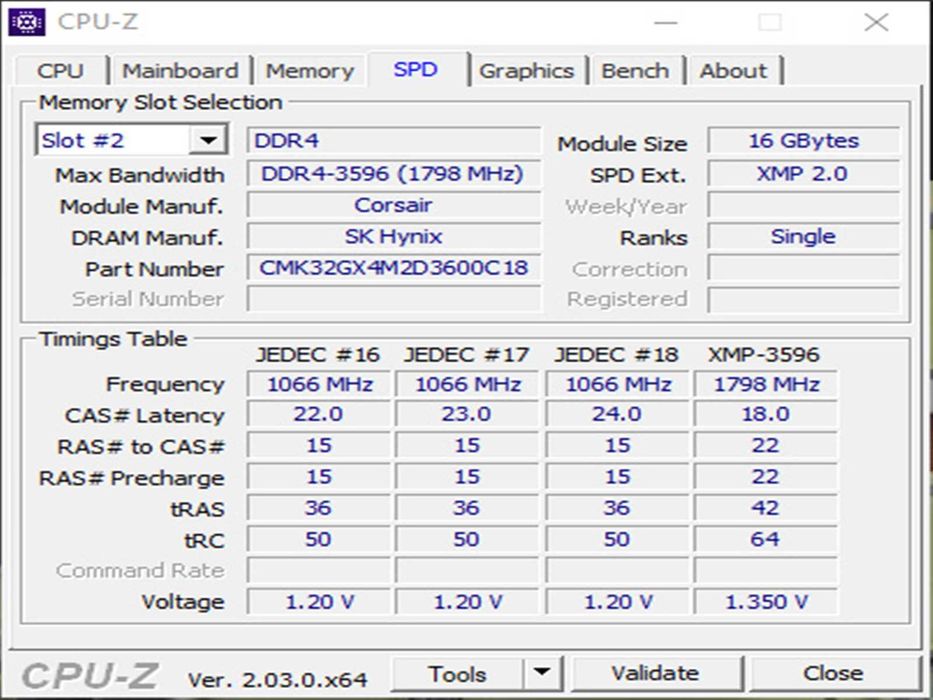The image size is (933, 700).
Task: Click the Module Manuf. value Corsair
Action: (x=394, y=205)
